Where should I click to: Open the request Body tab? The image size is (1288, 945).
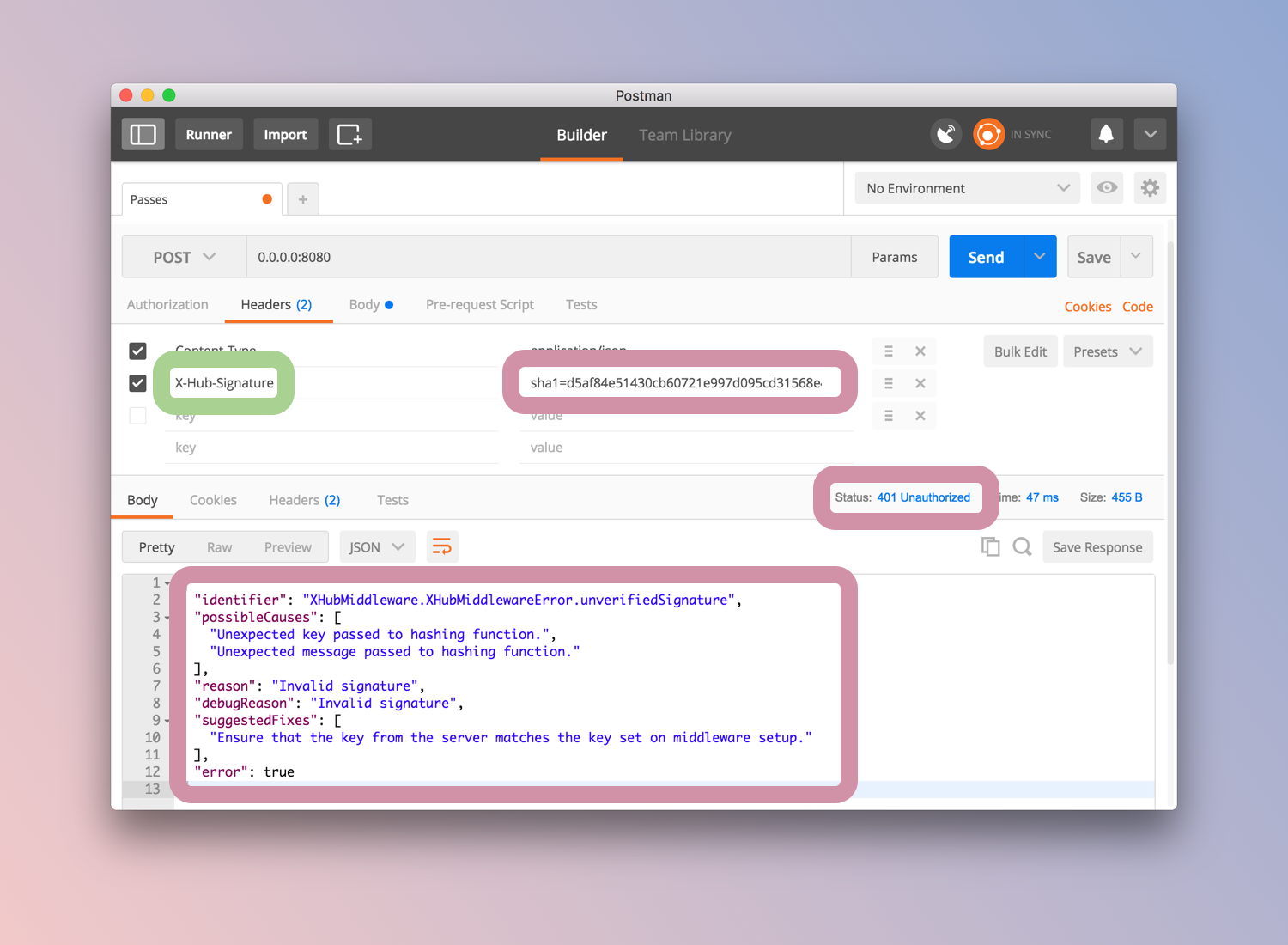(371, 304)
